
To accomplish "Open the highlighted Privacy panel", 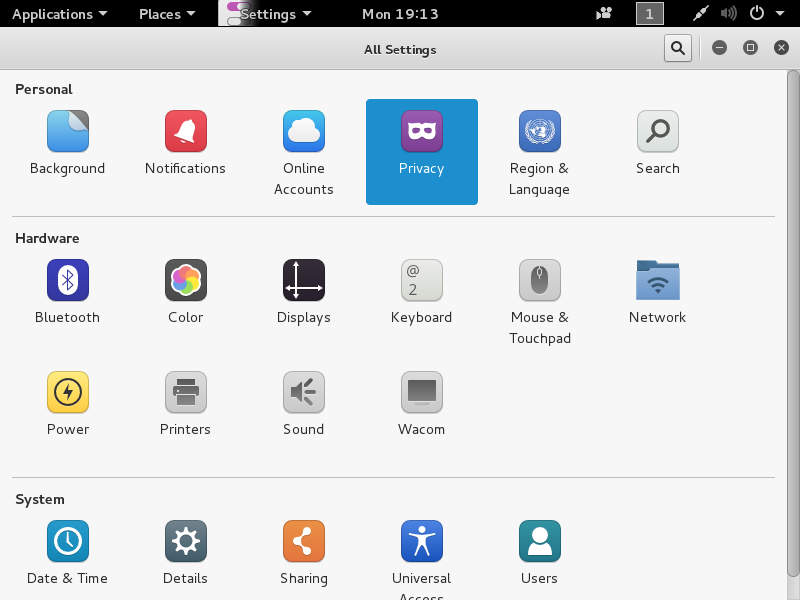I will coord(421,152).
